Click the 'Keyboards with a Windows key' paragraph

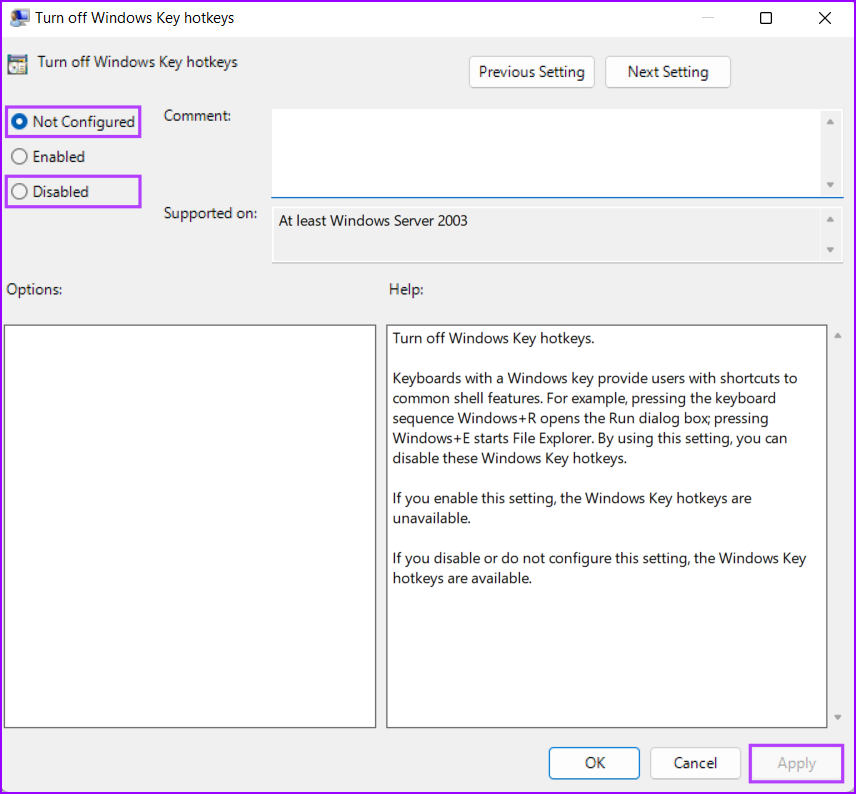[x=595, y=418]
